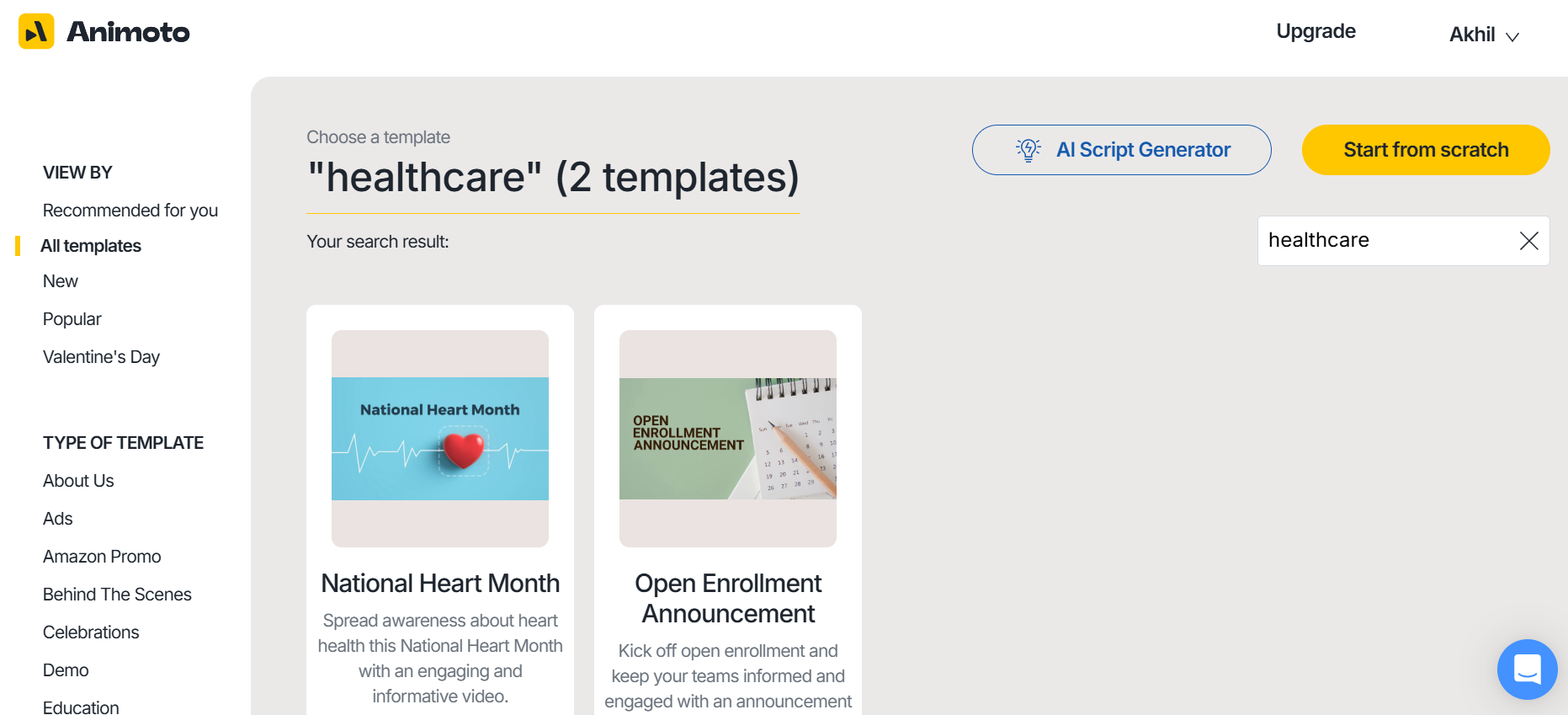
Task: Click Start from scratch
Action: click(1425, 149)
